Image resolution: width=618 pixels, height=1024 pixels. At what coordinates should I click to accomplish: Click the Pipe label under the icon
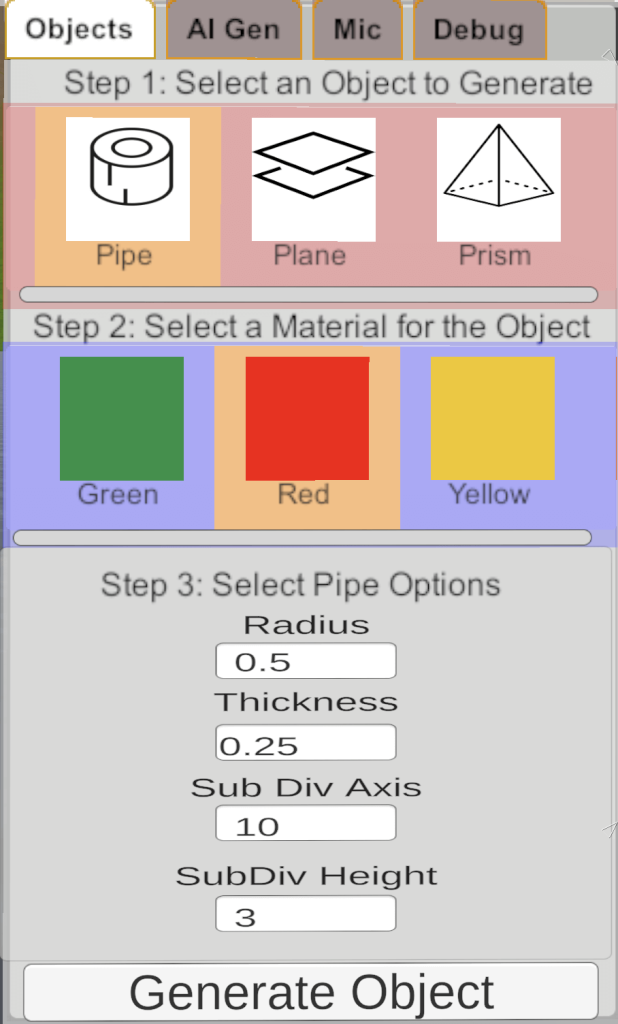pyautogui.click(x=124, y=256)
